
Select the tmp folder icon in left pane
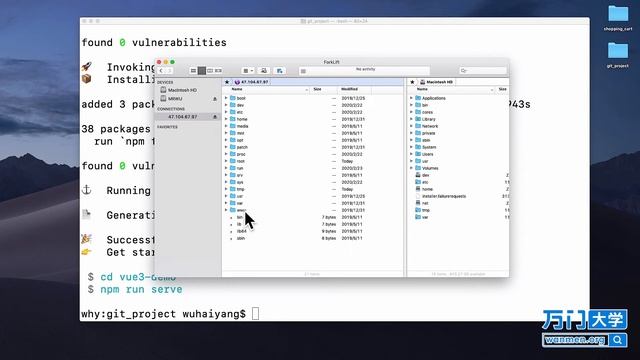click(x=233, y=189)
